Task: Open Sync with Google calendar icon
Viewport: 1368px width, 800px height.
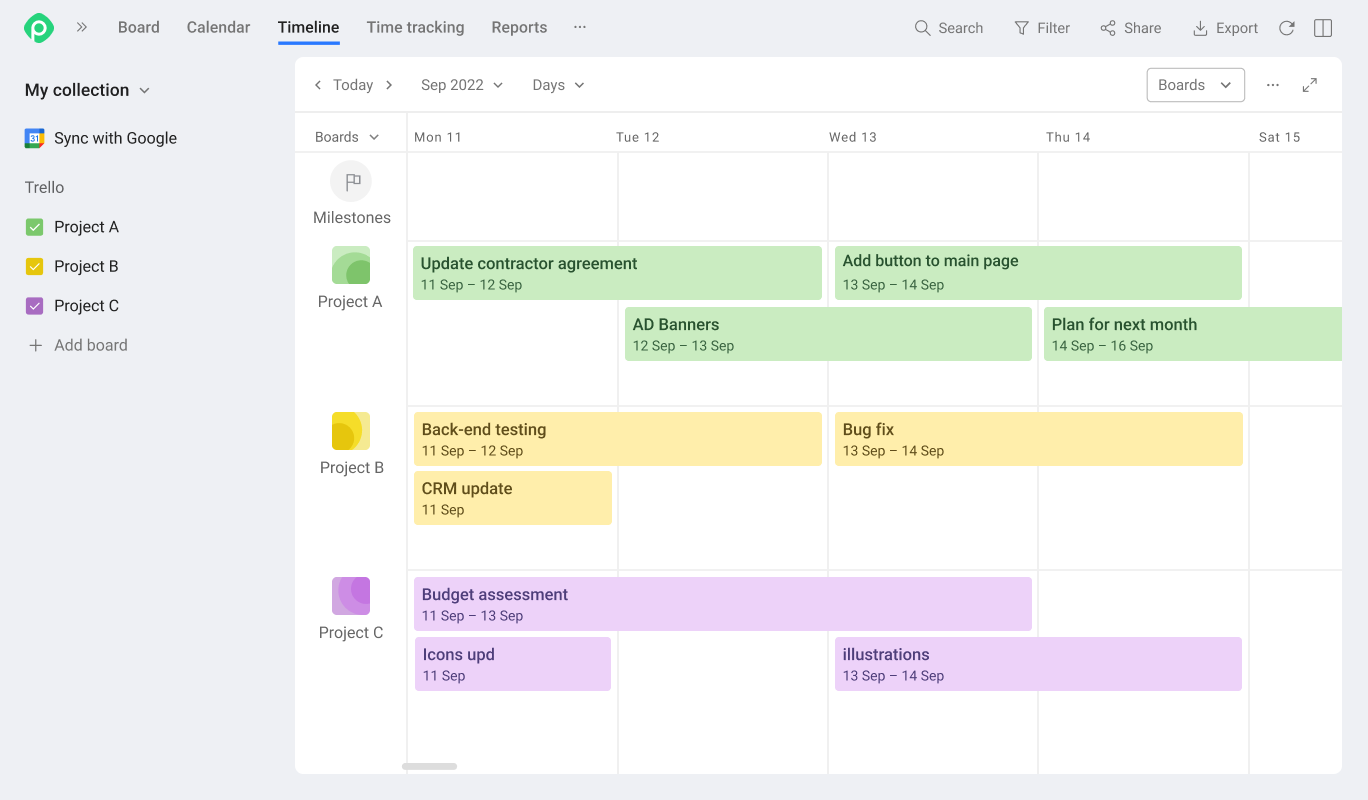Action: (35, 139)
